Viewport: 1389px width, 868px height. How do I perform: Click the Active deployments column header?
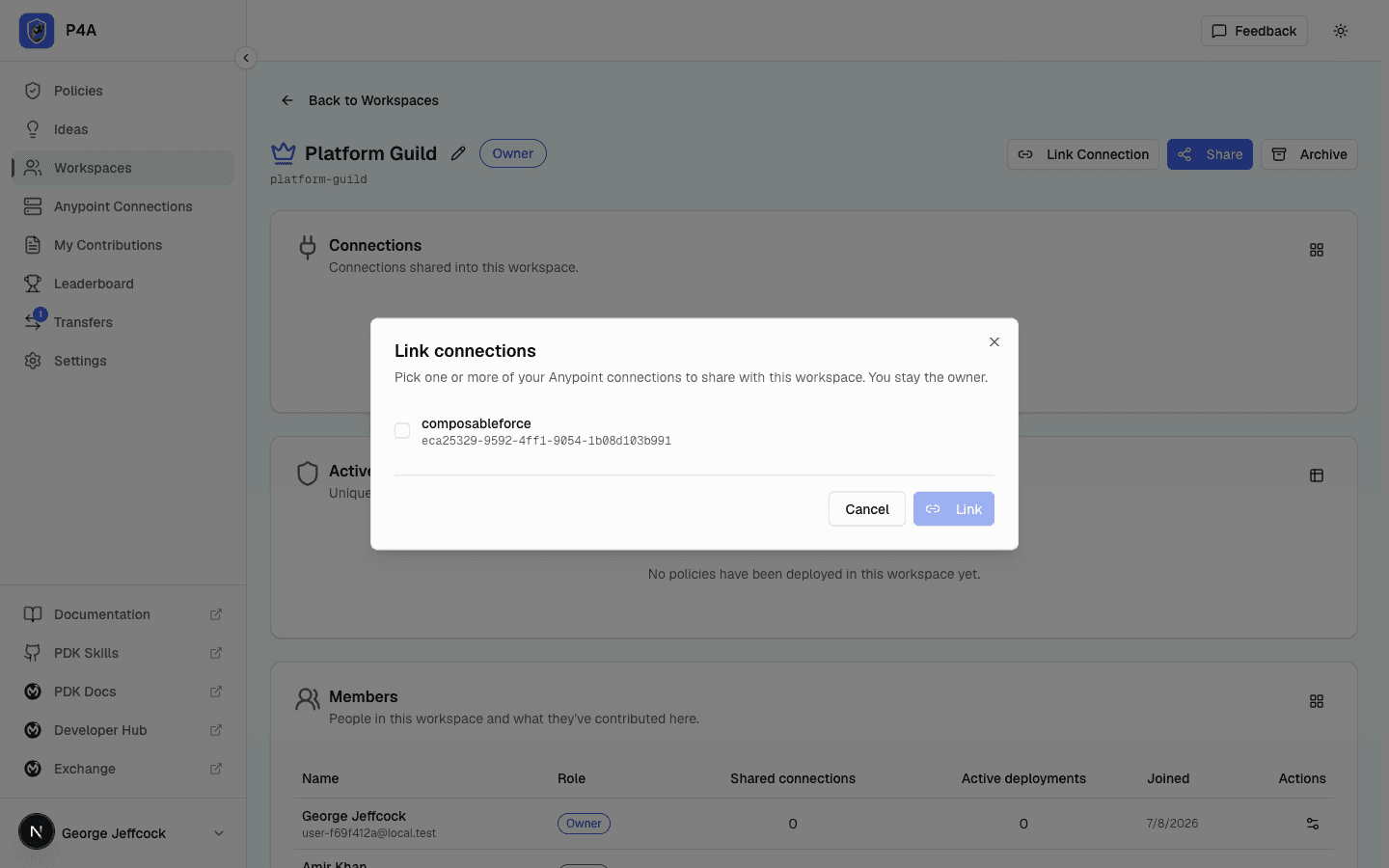(x=1023, y=778)
